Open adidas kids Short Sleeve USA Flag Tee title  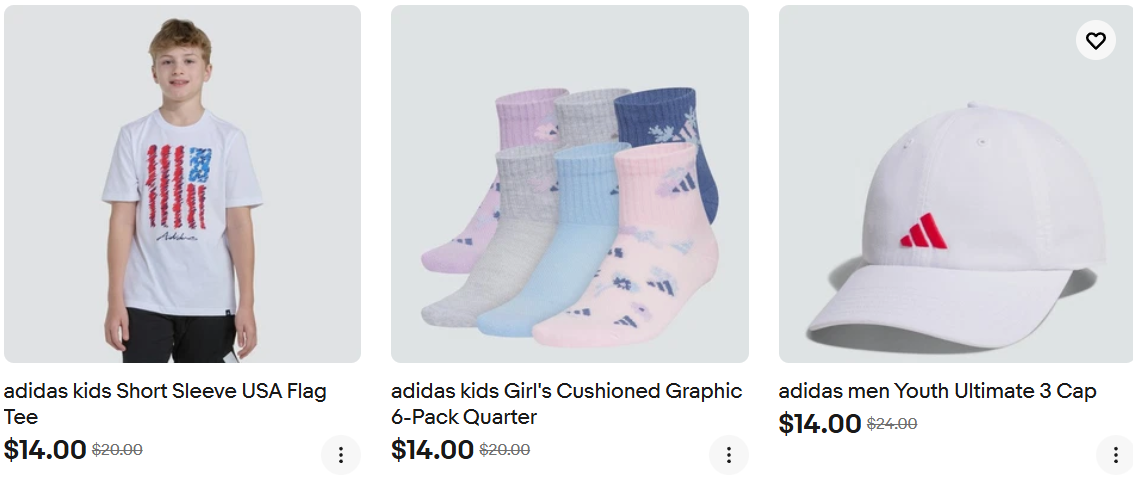pos(165,404)
